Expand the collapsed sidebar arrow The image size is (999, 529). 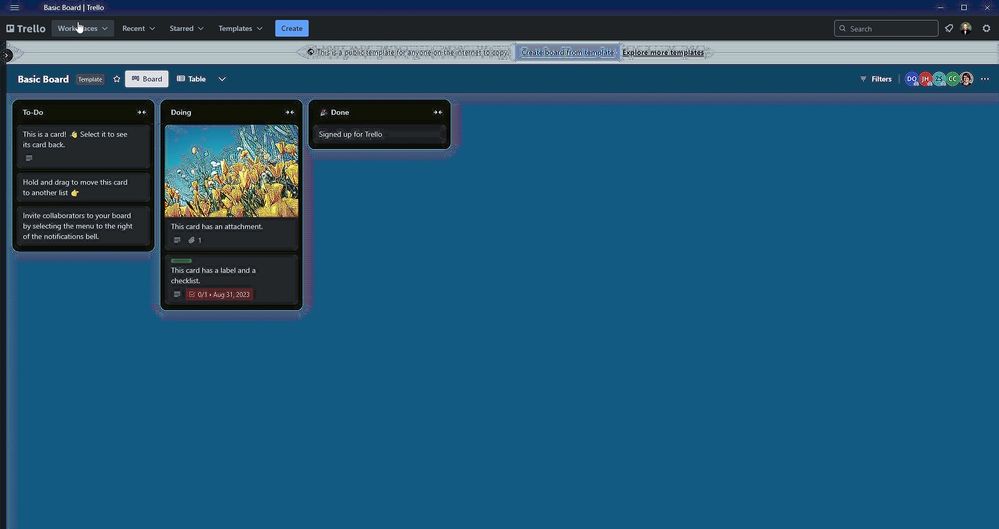[6, 55]
